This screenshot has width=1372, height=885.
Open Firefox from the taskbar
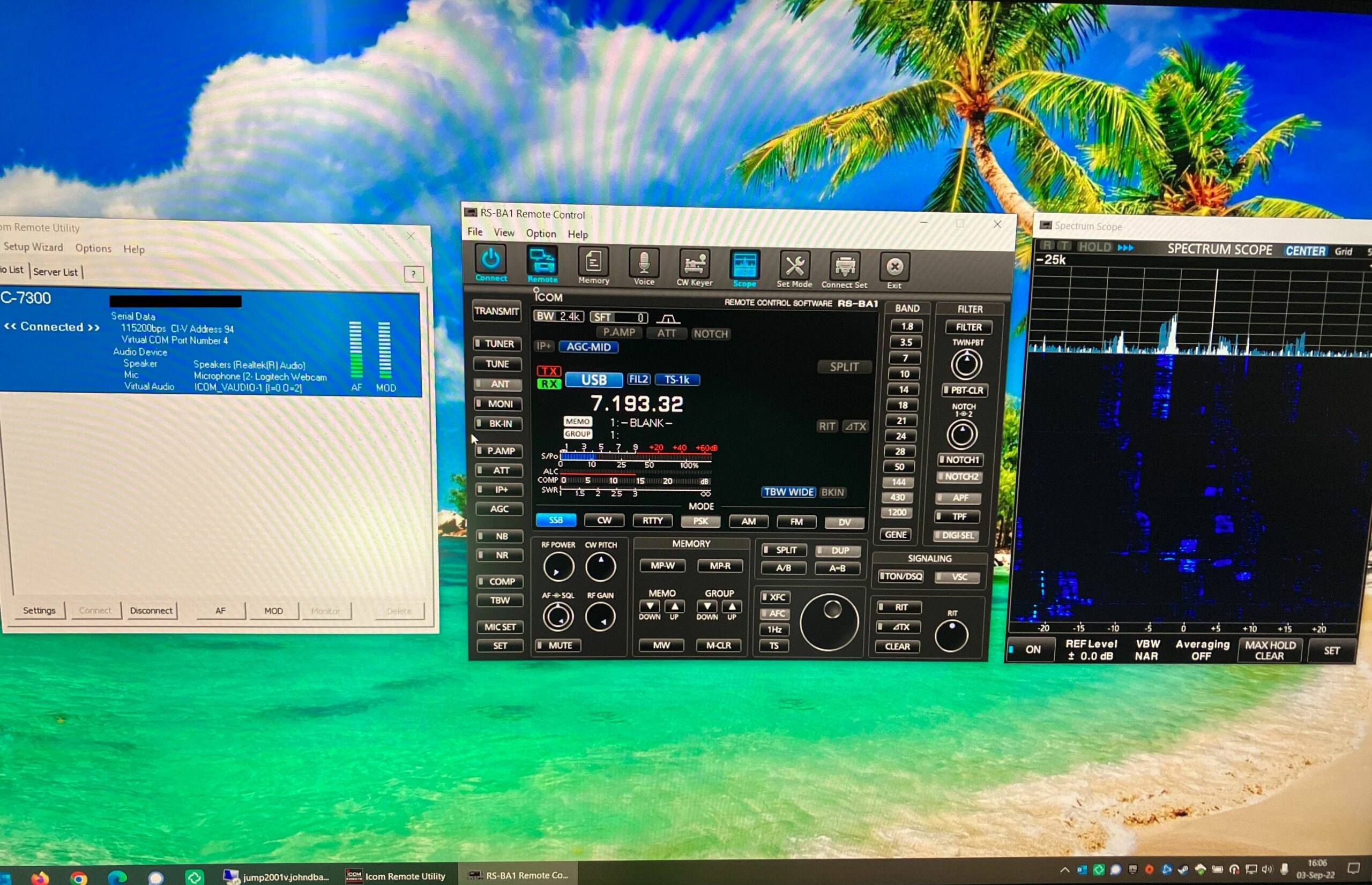40,877
